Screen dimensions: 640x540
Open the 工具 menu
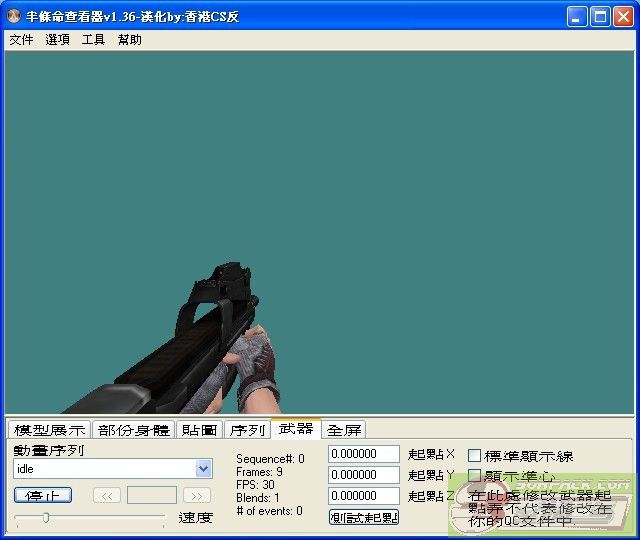pos(93,40)
